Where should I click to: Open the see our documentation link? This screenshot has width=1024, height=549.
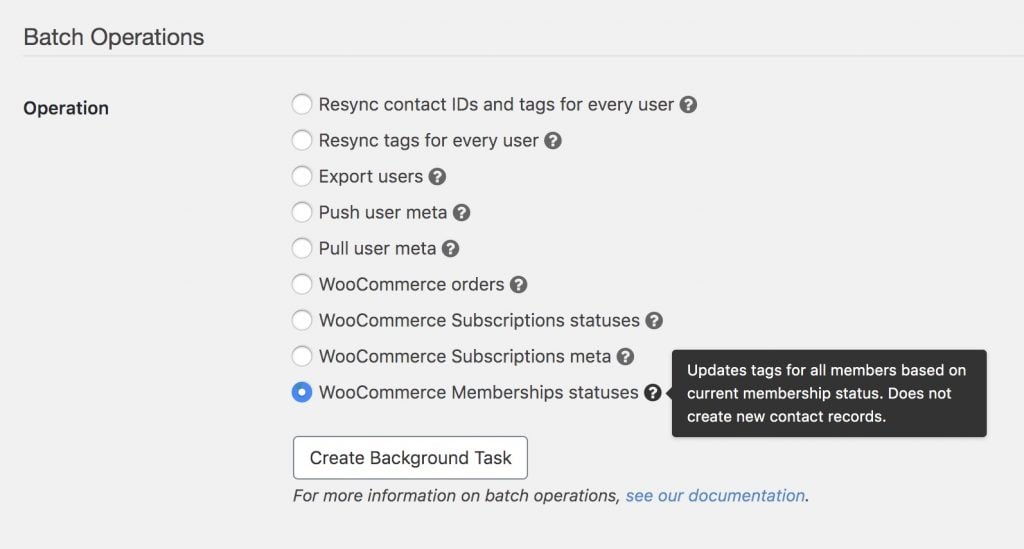[715, 495]
